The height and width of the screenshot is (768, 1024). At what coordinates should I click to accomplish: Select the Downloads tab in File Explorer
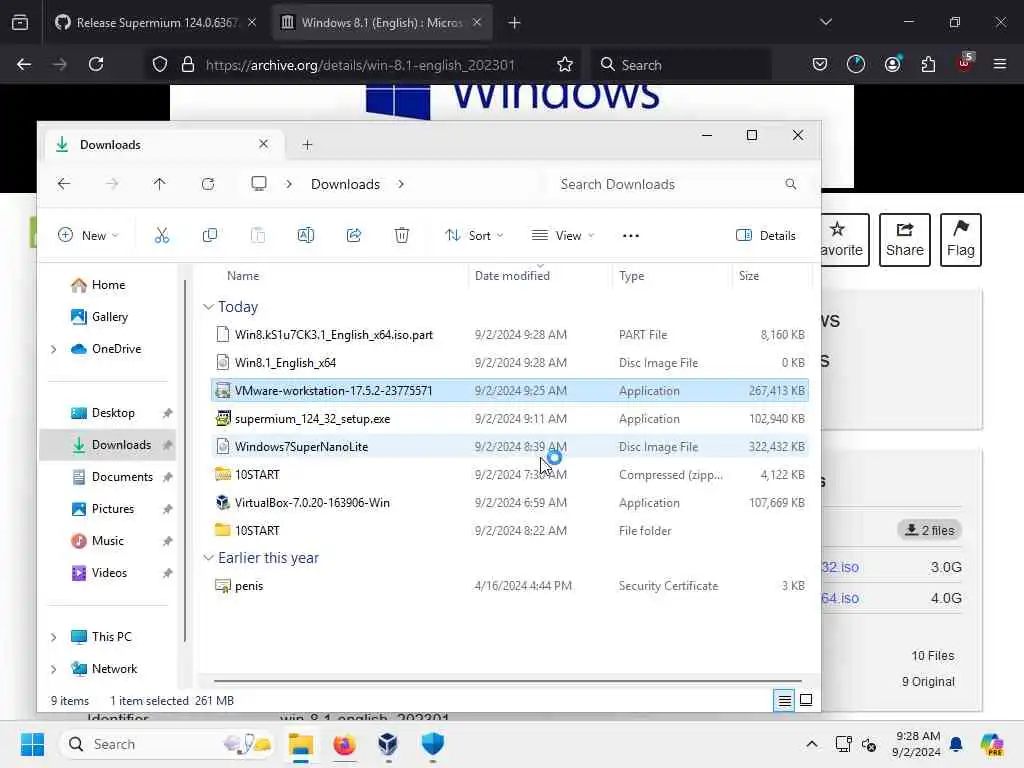pos(163,144)
